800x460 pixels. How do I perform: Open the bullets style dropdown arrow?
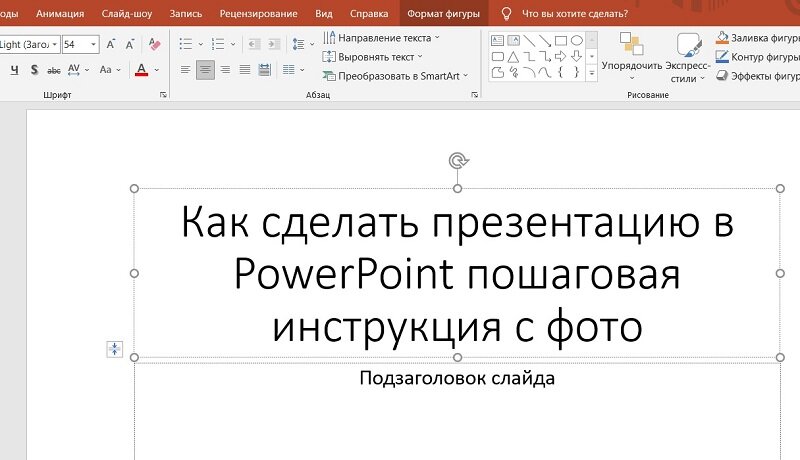201,44
